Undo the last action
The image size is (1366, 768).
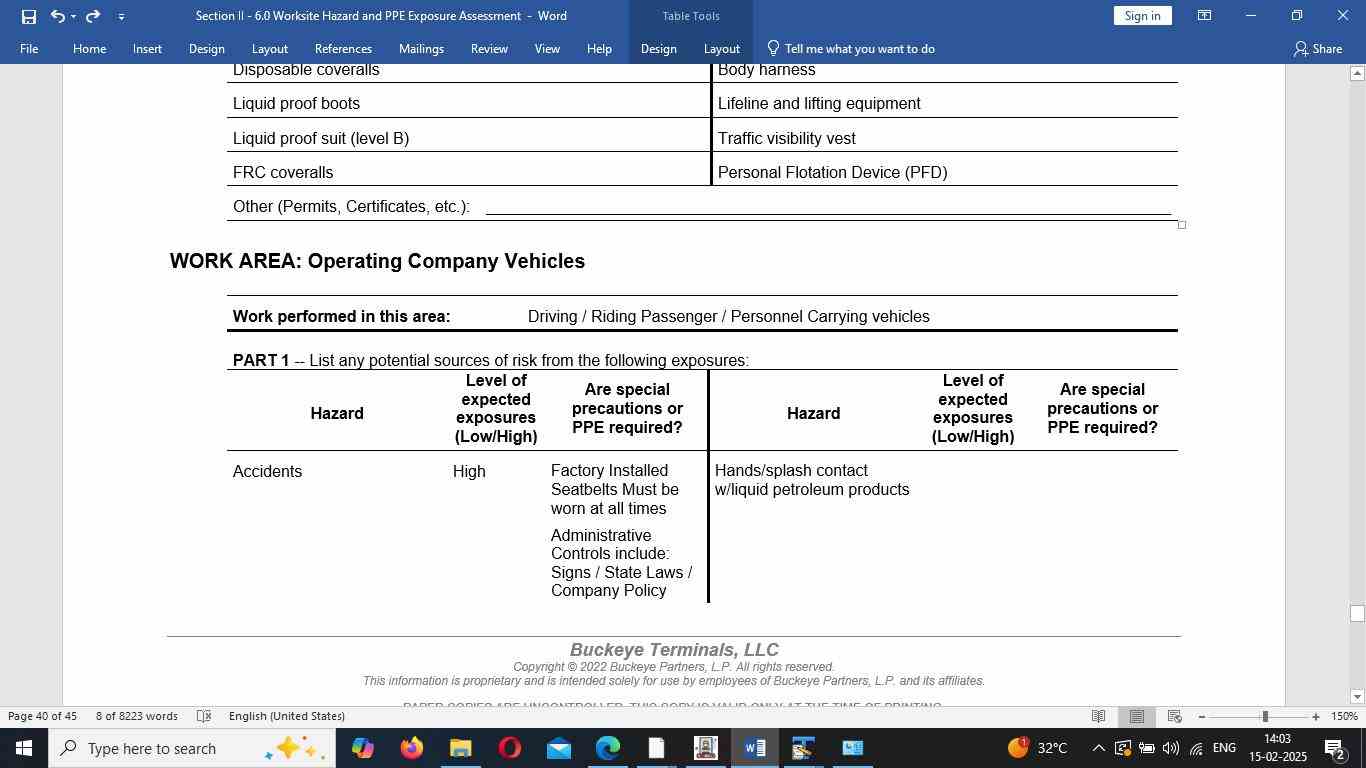(x=58, y=16)
